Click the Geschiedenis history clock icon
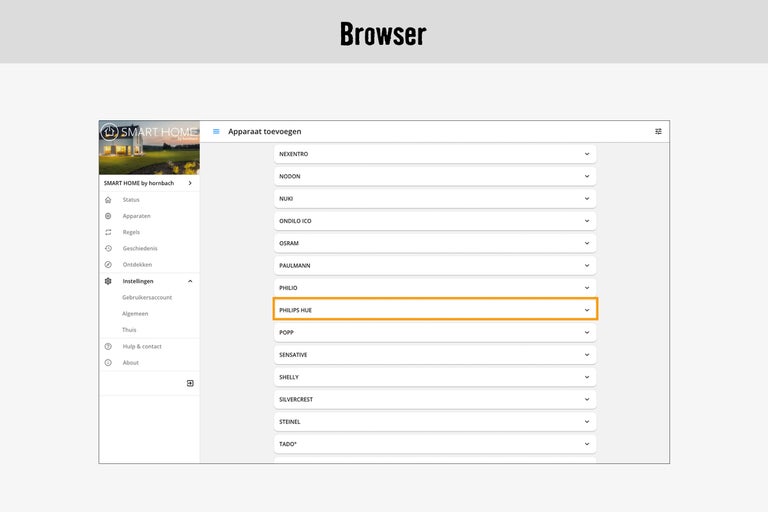Viewport: 768px width, 512px height. click(108, 248)
